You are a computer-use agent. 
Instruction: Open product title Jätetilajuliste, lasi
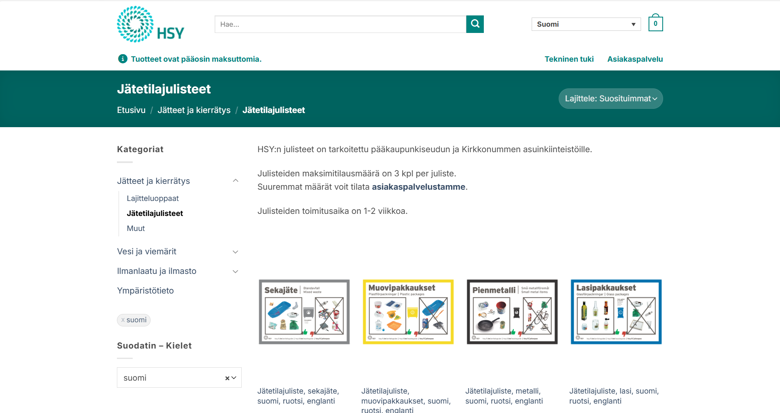[614, 396]
